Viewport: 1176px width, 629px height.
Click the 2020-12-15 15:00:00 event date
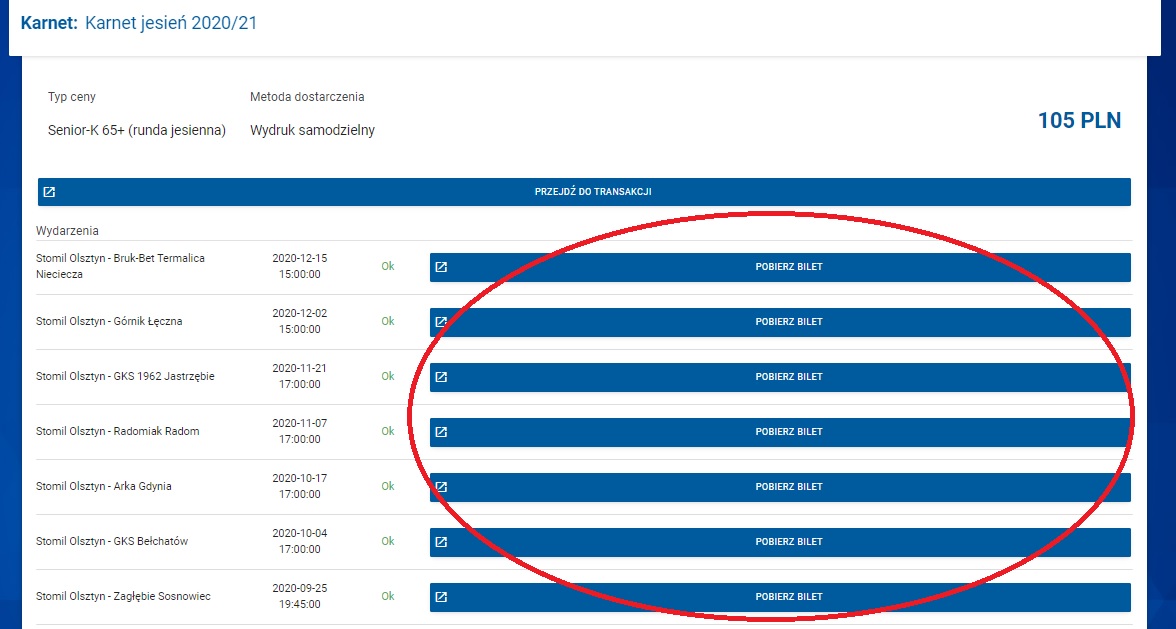(299, 266)
